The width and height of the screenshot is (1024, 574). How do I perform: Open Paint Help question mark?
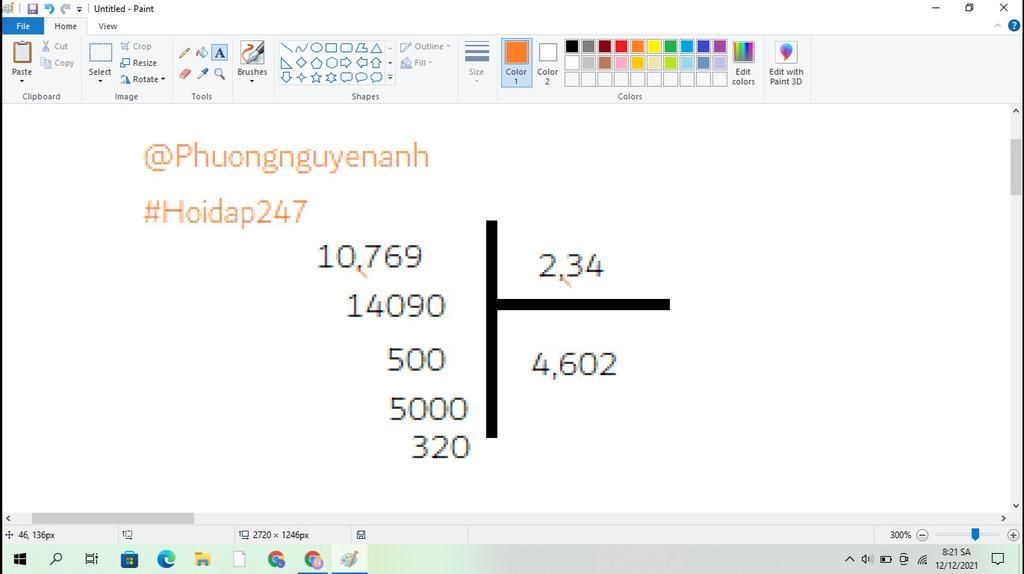1014,25
